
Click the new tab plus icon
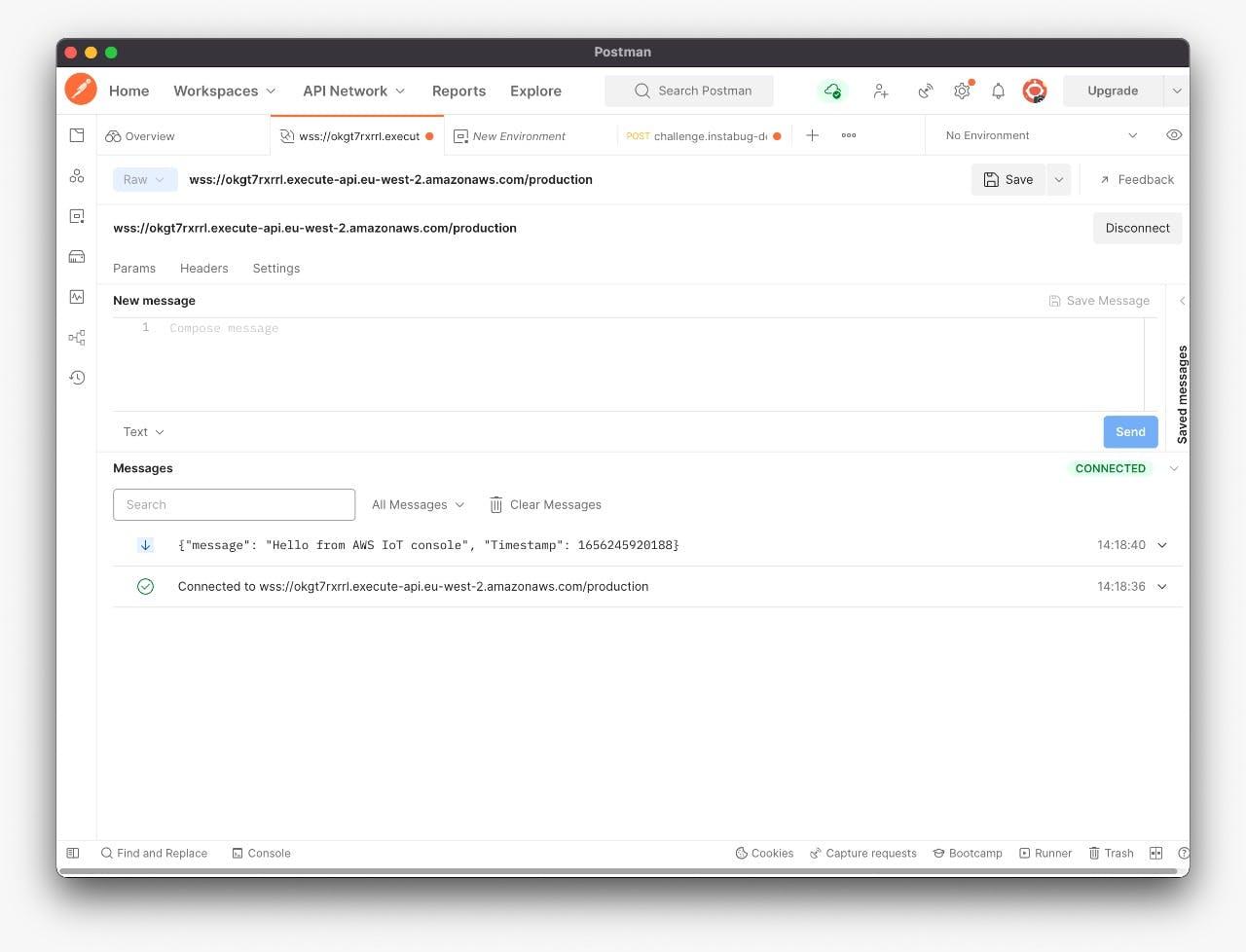(812, 135)
